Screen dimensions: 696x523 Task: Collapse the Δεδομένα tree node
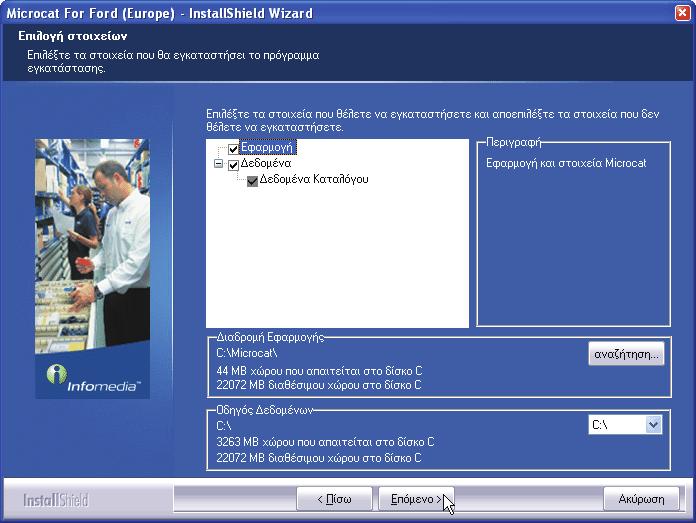tap(218, 164)
